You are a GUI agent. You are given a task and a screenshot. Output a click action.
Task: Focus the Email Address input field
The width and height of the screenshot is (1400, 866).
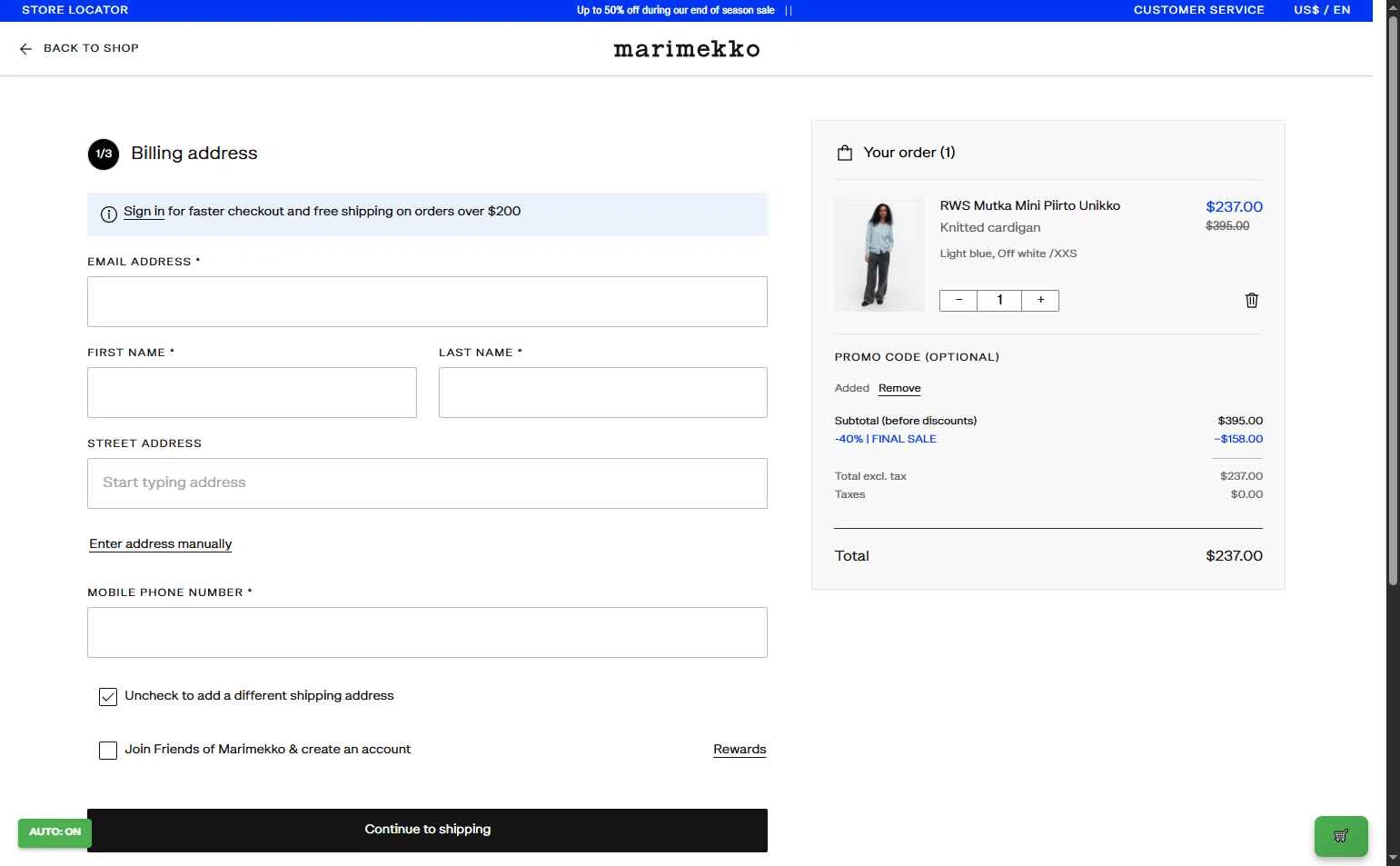coord(427,302)
